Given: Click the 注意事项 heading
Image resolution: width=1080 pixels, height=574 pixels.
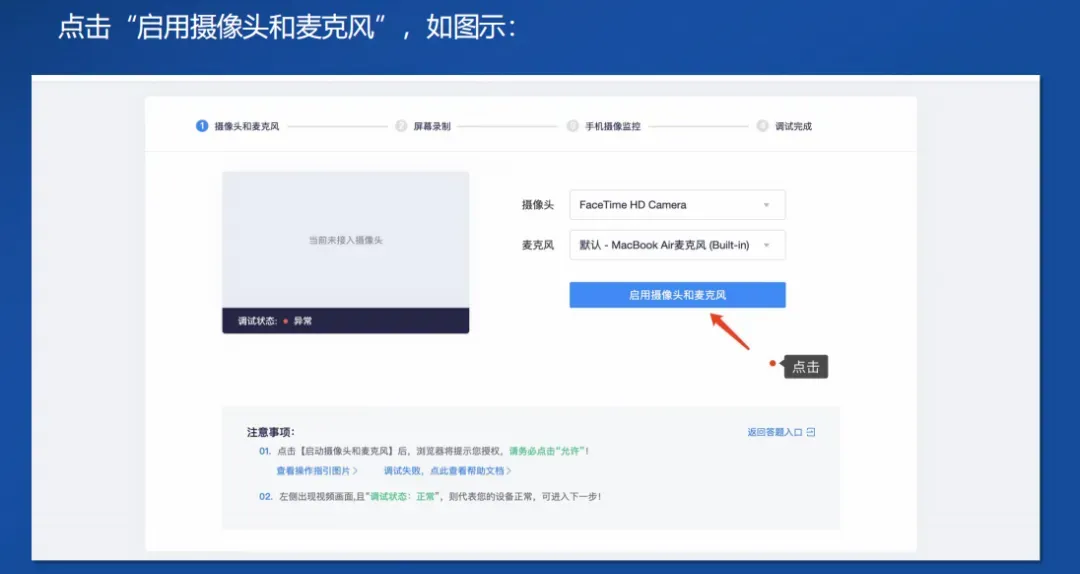Looking at the screenshot, I should click(271, 432).
